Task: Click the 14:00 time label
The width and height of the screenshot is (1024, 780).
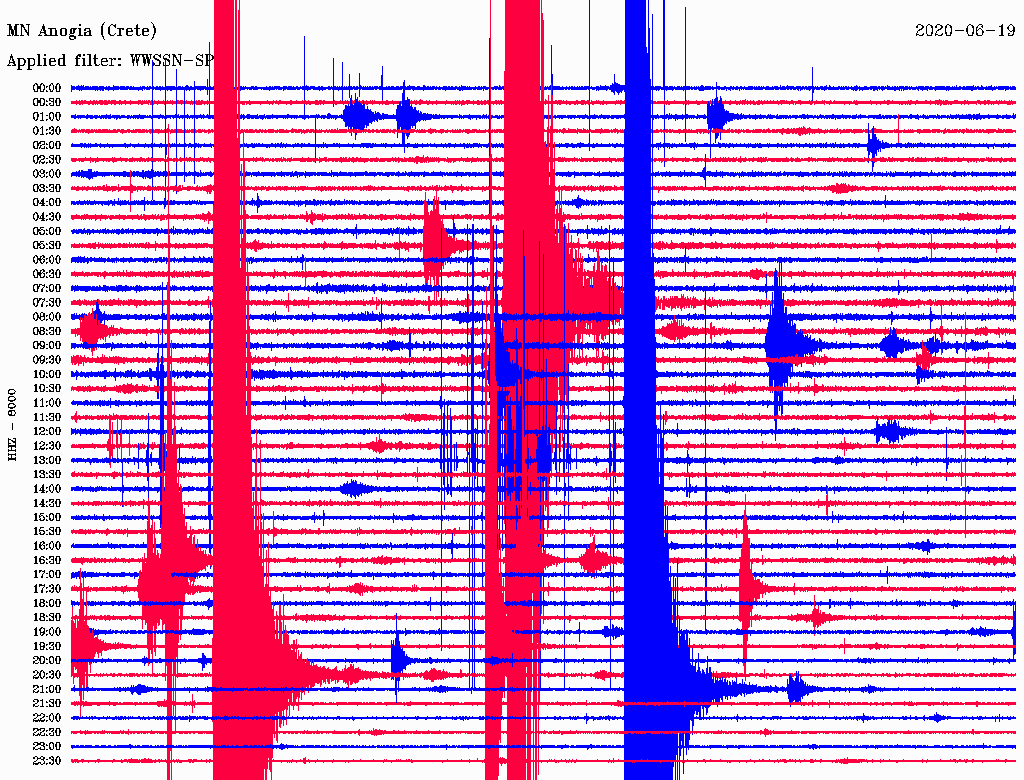Action: (x=47, y=489)
